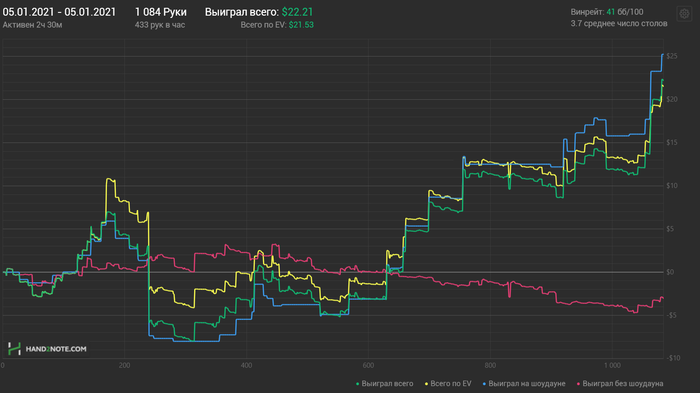Viewport: 700px width, 393px height.
Task: Open the graph settings gear icon
Action: [684, 14]
